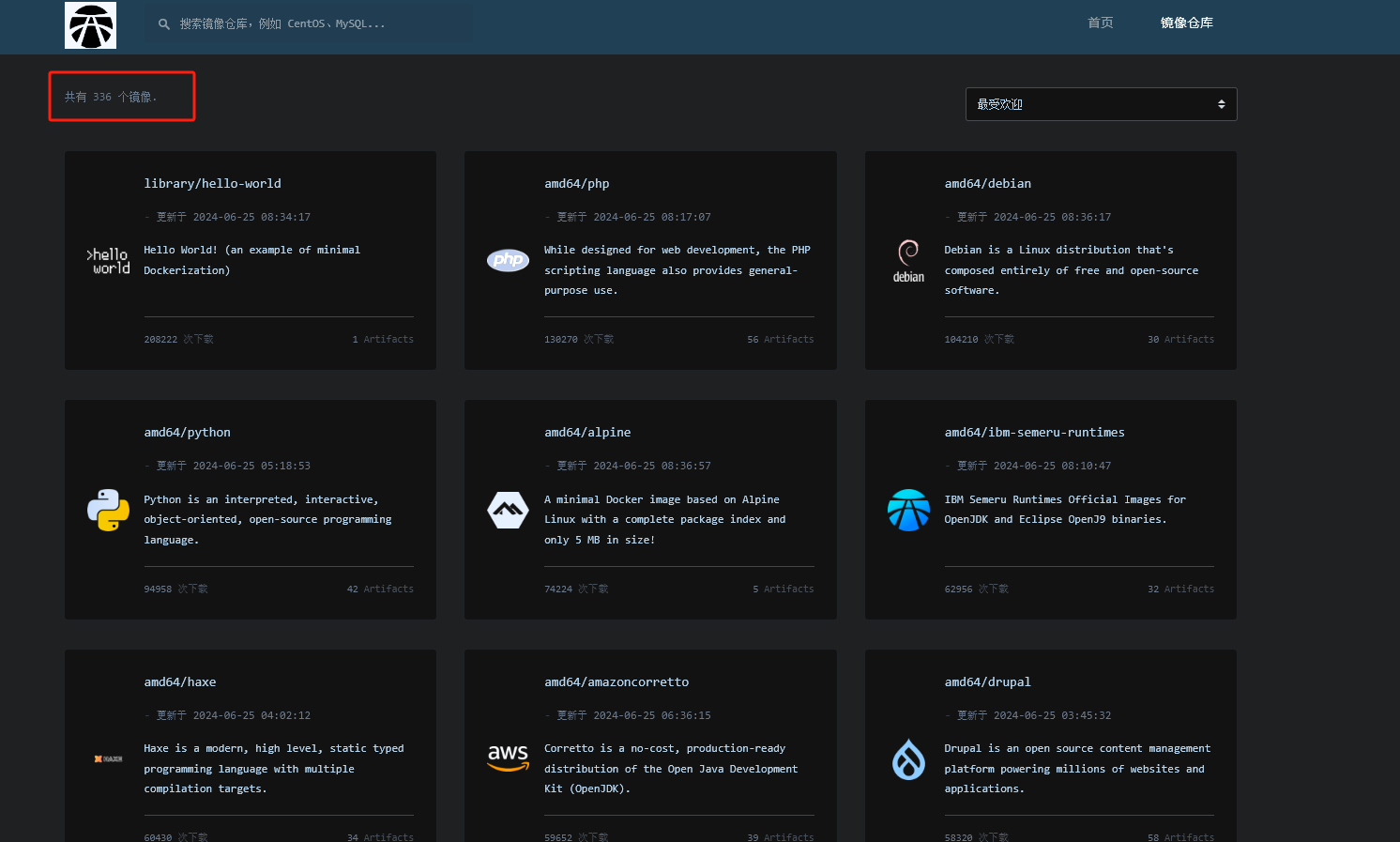Click the '30 Artifacts' text on debian card
1400x842 pixels.
click(x=1180, y=340)
